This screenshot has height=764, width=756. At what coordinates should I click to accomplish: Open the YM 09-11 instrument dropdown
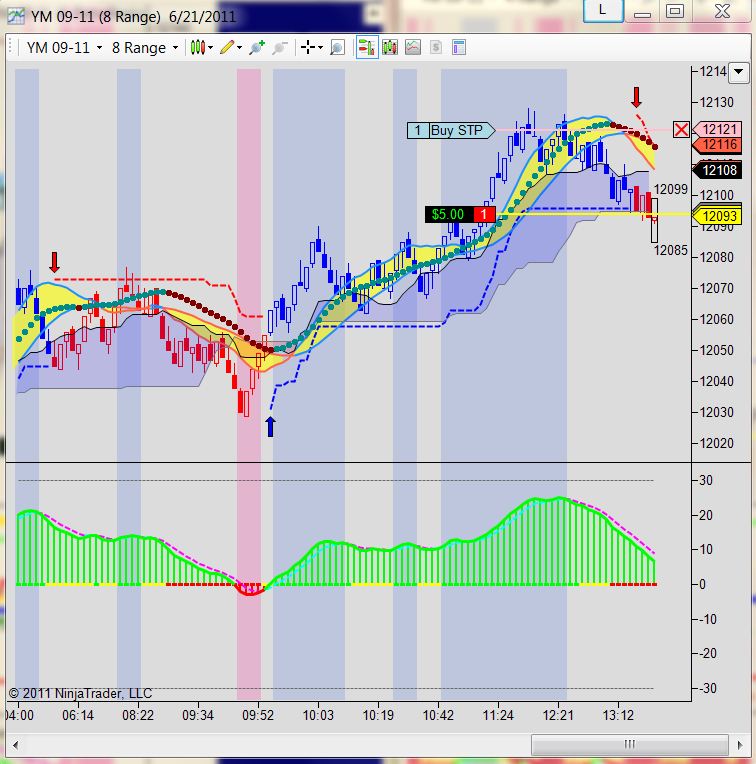[64, 48]
